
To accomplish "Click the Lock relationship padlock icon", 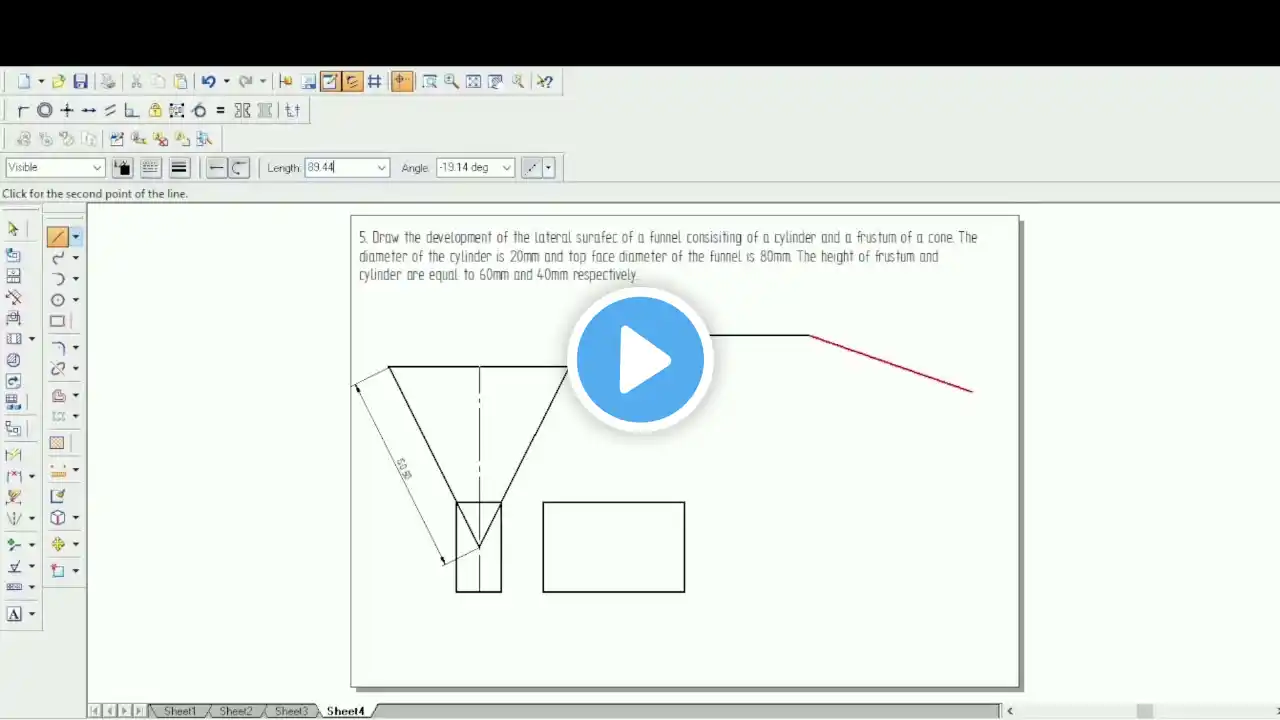I will 155,111.
